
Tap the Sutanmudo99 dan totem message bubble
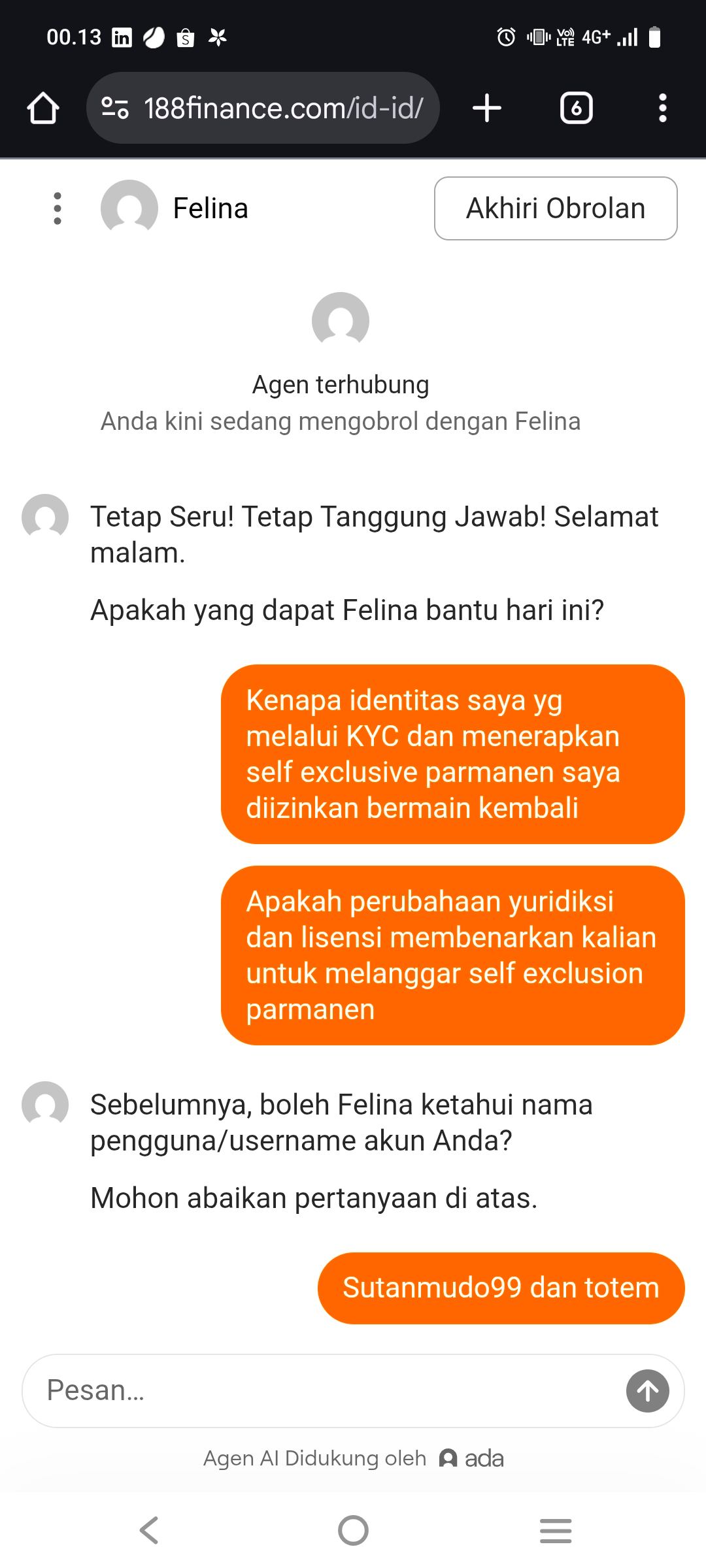(x=501, y=1288)
